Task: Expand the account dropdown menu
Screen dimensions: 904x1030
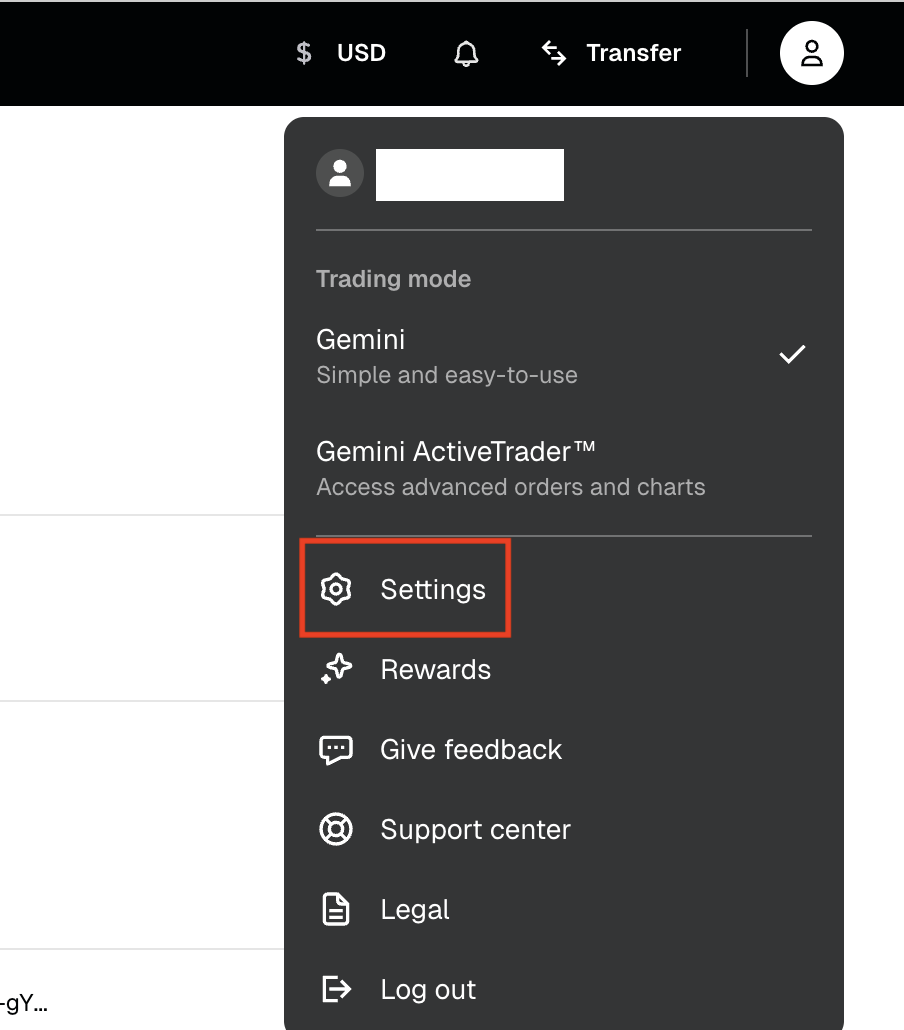Action: [x=811, y=52]
